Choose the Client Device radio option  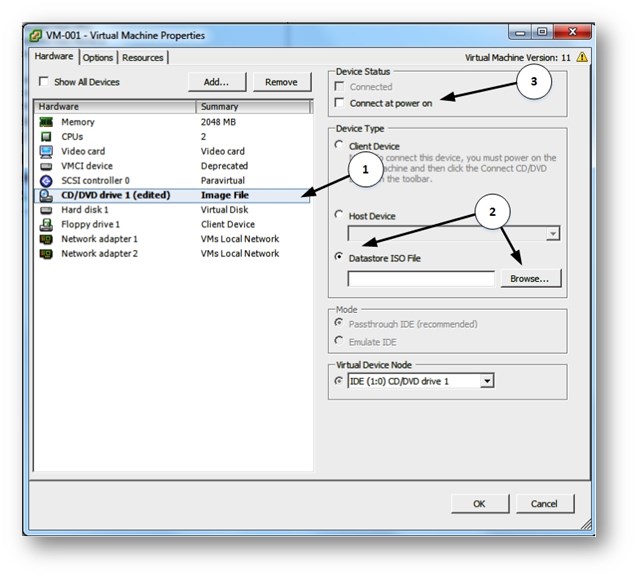click(341, 145)
